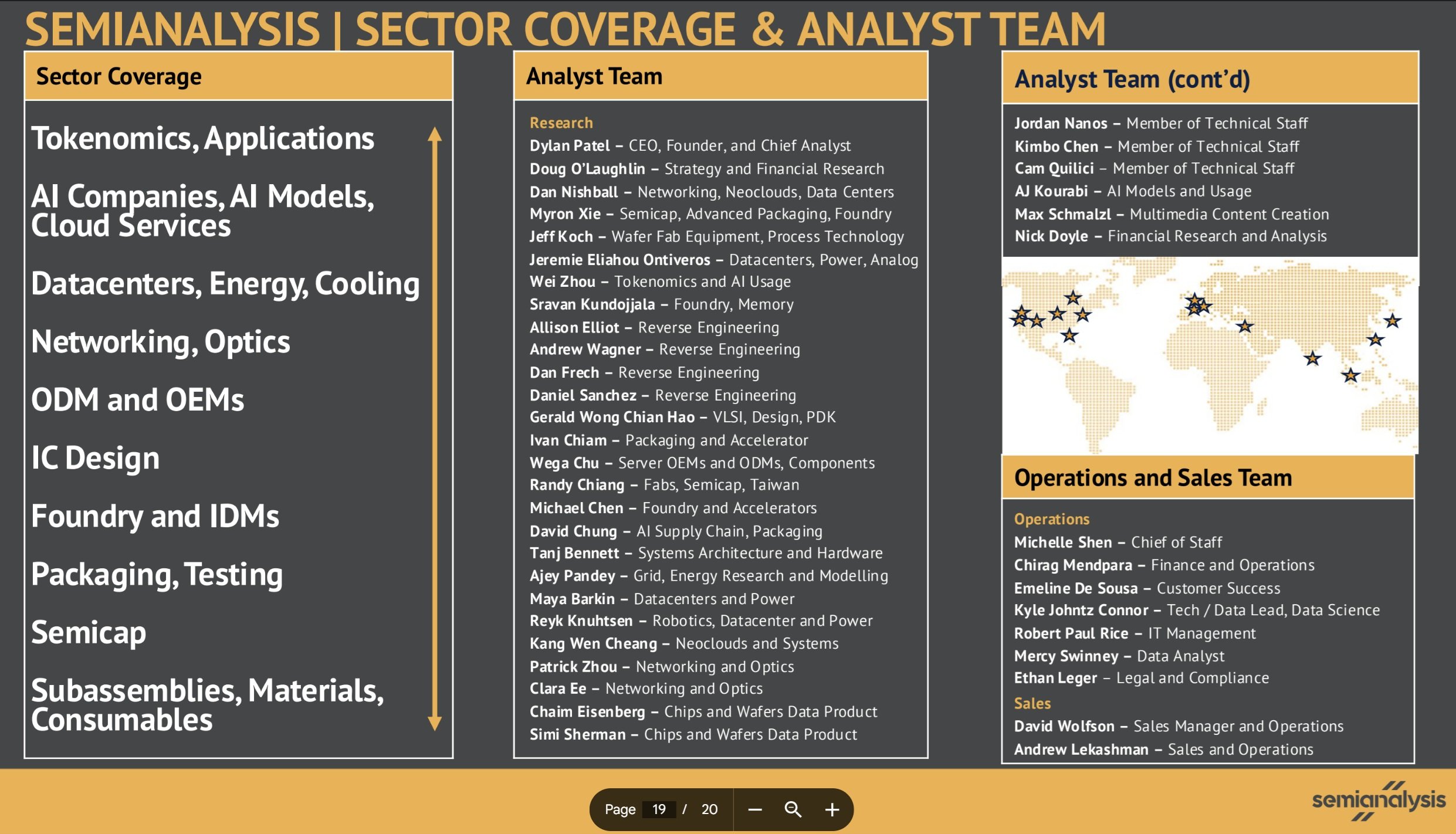Click the Operations and Sales Team header
This screenshot has width=1456, height=834.
[x=1153, y=478]
